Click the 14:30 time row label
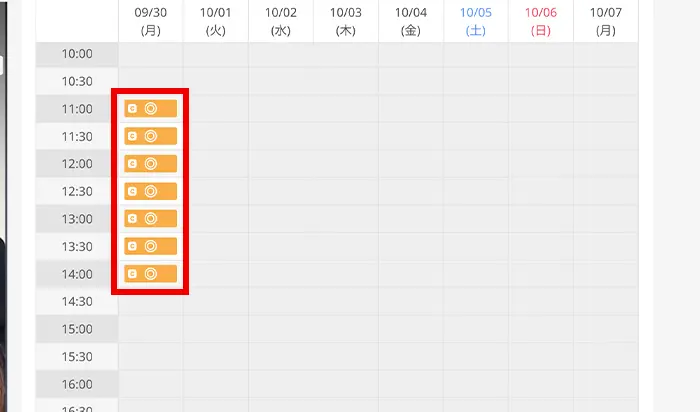The height and width of the screenshot is (412, 700). point(77,301)
